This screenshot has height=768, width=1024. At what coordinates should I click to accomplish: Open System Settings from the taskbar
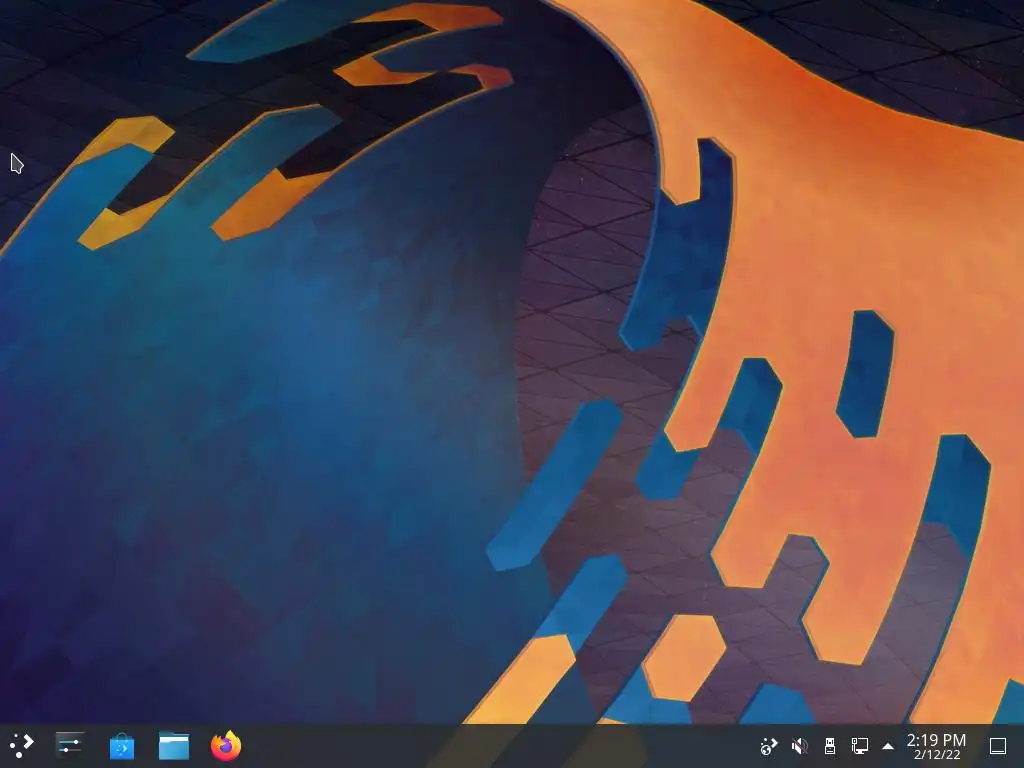[x=69, y=745]
